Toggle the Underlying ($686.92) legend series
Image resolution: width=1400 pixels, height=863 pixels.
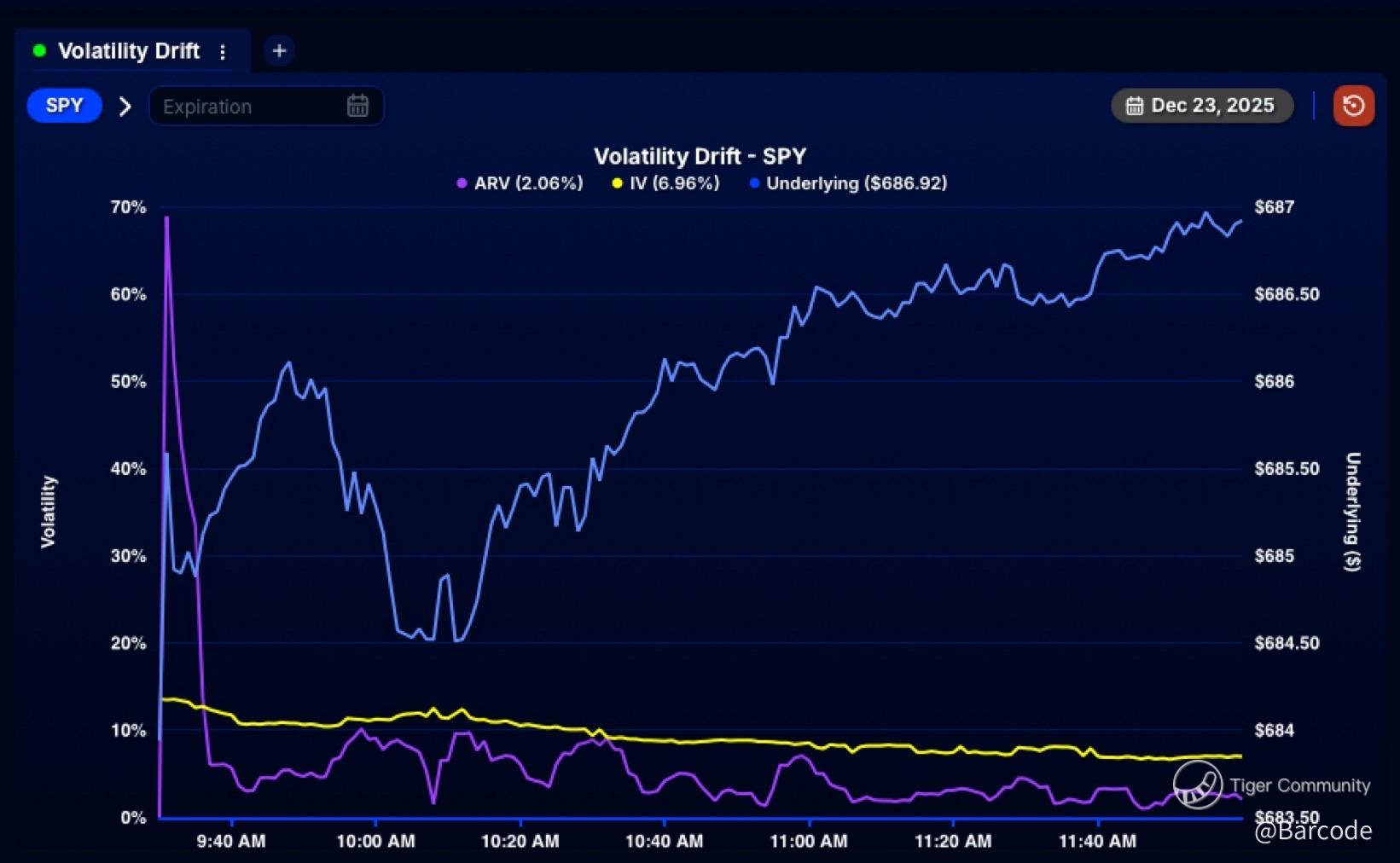[848, 183]
